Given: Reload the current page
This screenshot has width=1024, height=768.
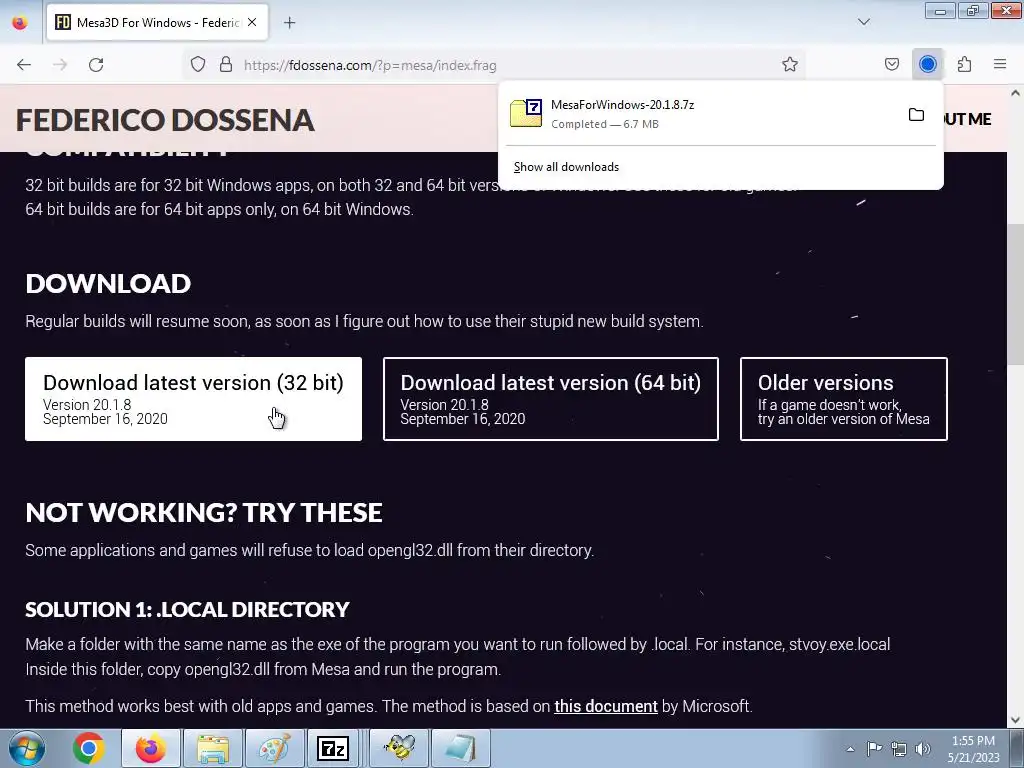Looking at the screenshot, I should [x=96, y=65].
